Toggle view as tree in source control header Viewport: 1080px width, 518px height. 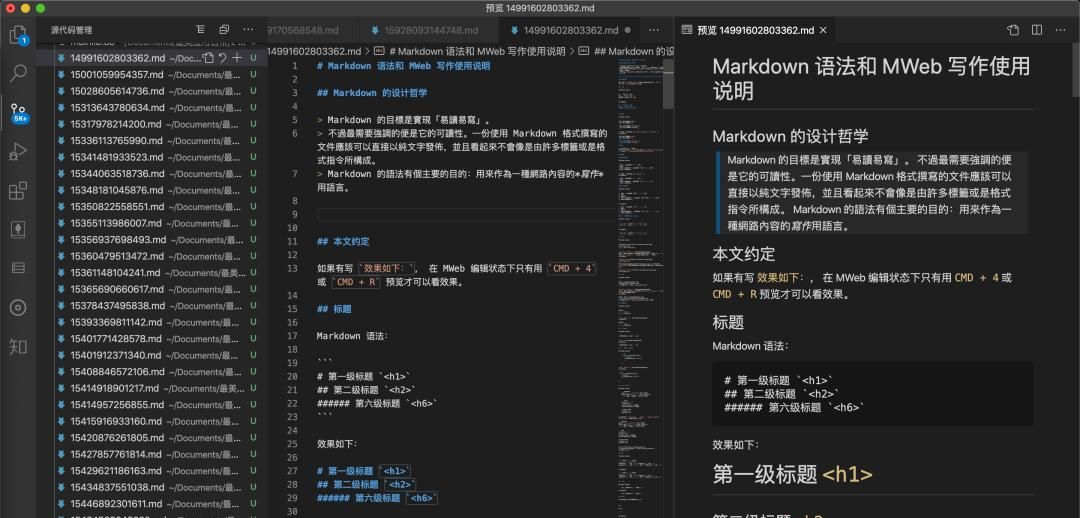pyautogui.click(x=200, y=30)
